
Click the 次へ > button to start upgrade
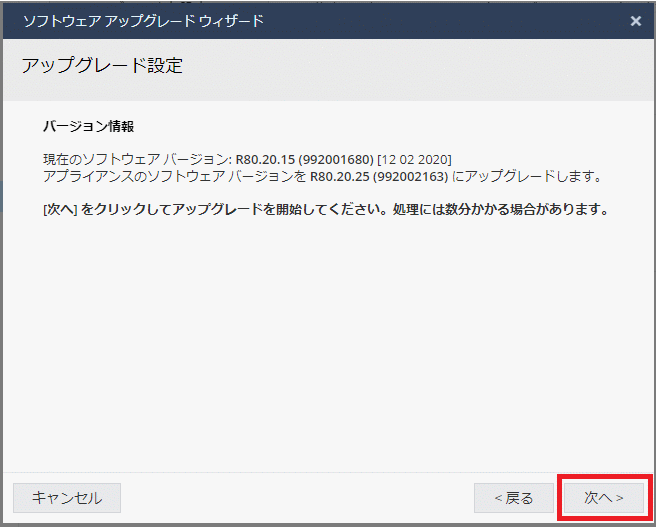(x=603, y=498)
